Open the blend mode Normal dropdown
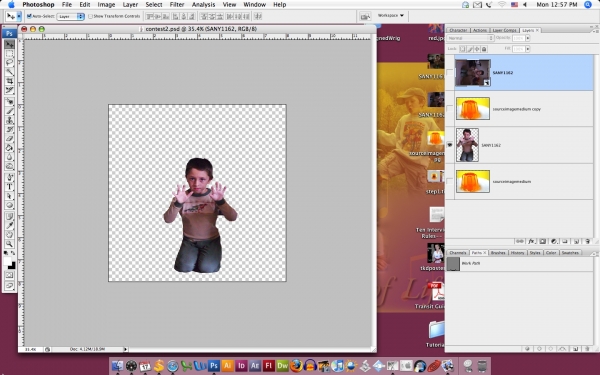Viewport: 600px width, 375px height. [470, 38]
